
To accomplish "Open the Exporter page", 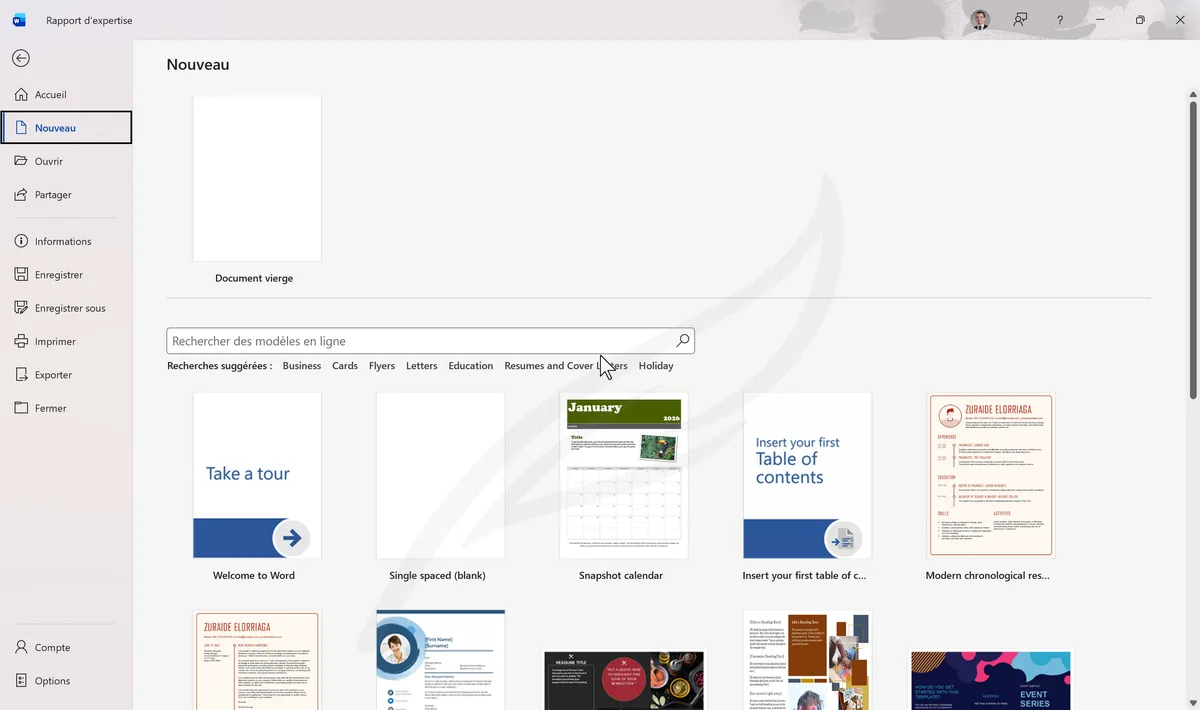I will coord(53,375).
